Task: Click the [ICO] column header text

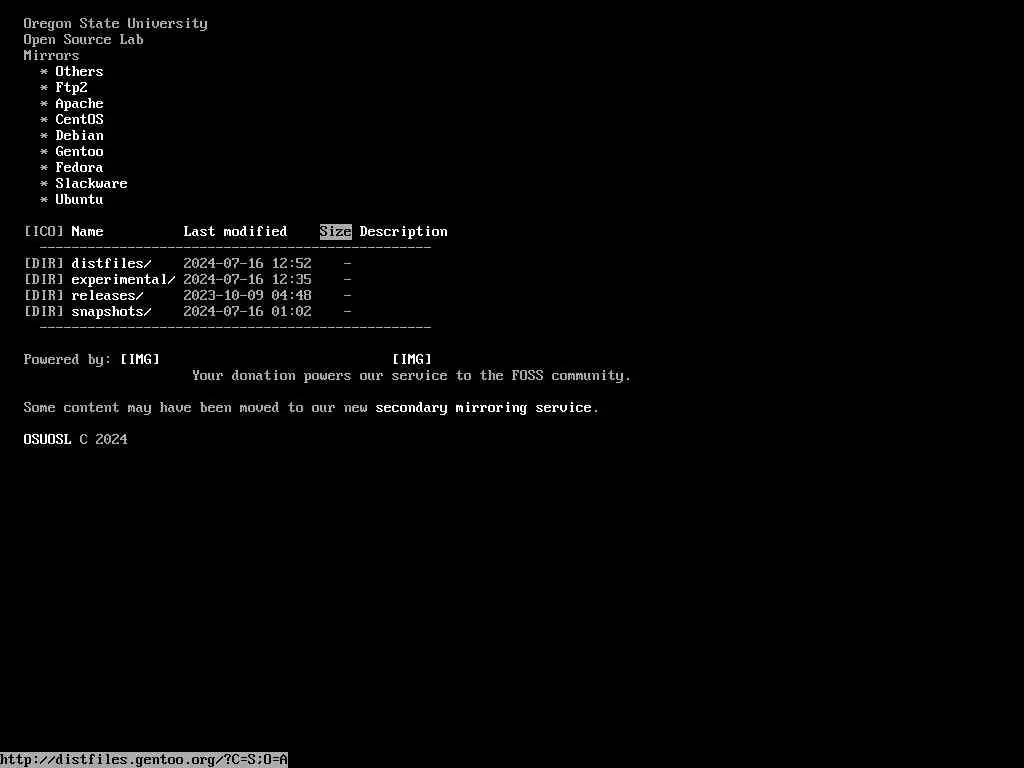Action: [x=44, y=231]
